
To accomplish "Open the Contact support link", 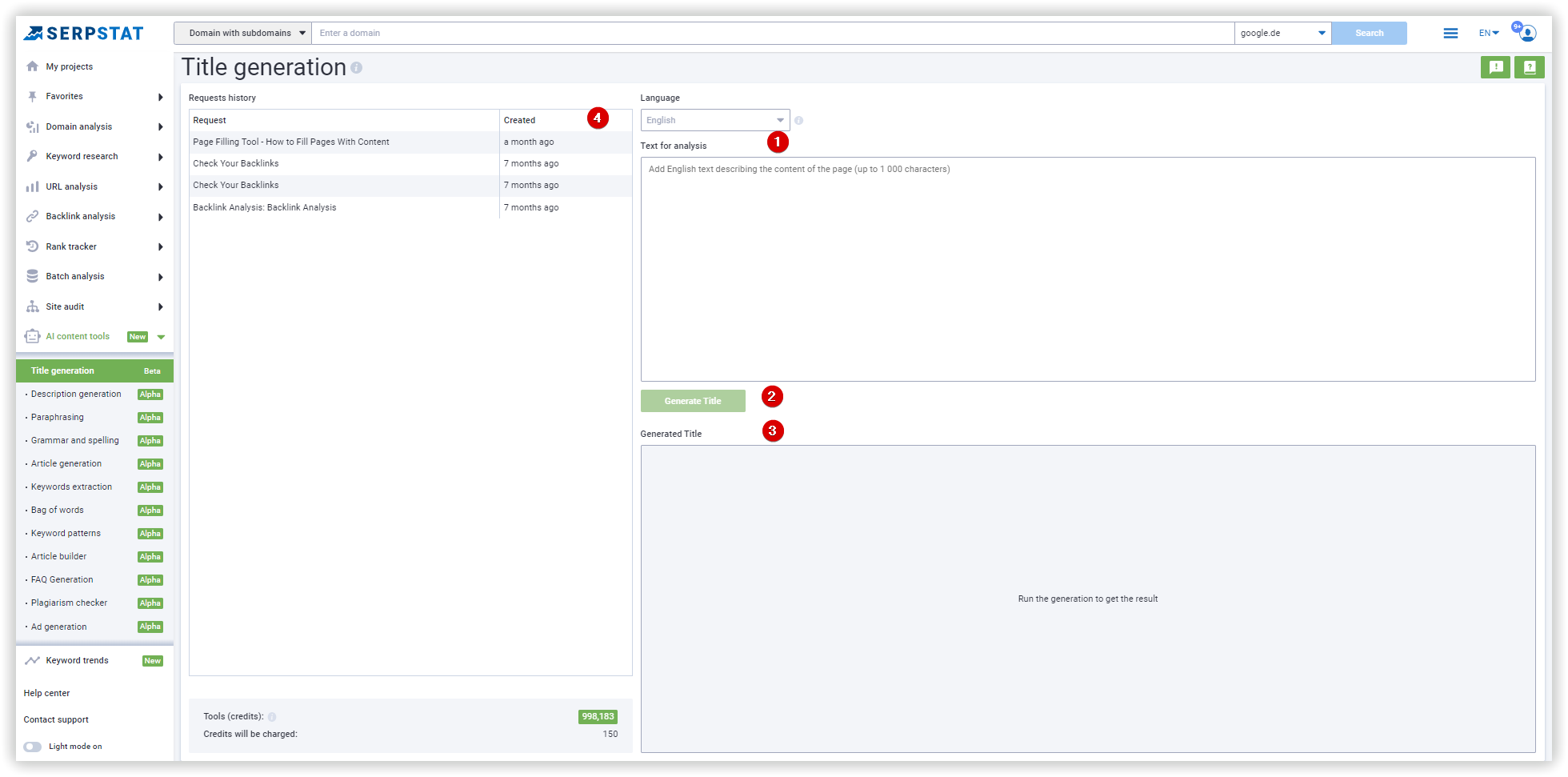I will pos(56,719).
